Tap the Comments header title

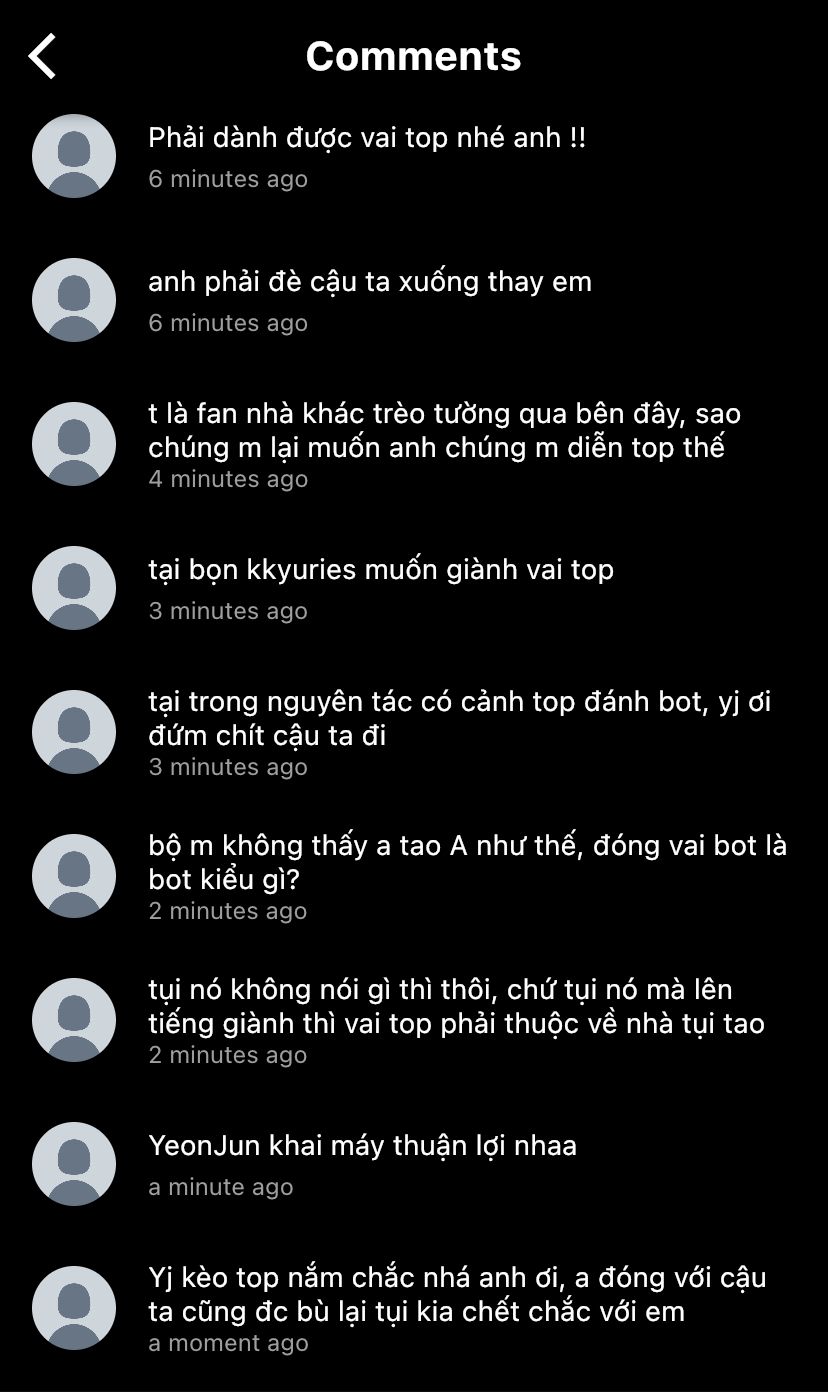coord(413,56)
